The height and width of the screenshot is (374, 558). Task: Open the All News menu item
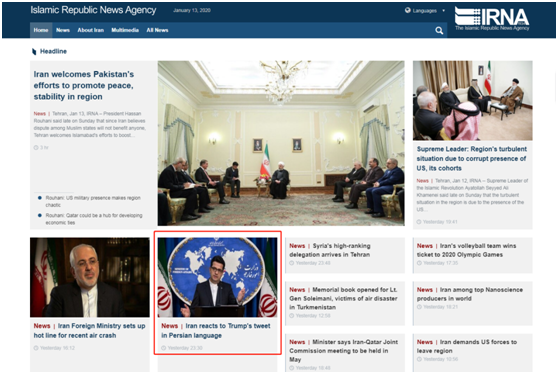pos(157,30)
